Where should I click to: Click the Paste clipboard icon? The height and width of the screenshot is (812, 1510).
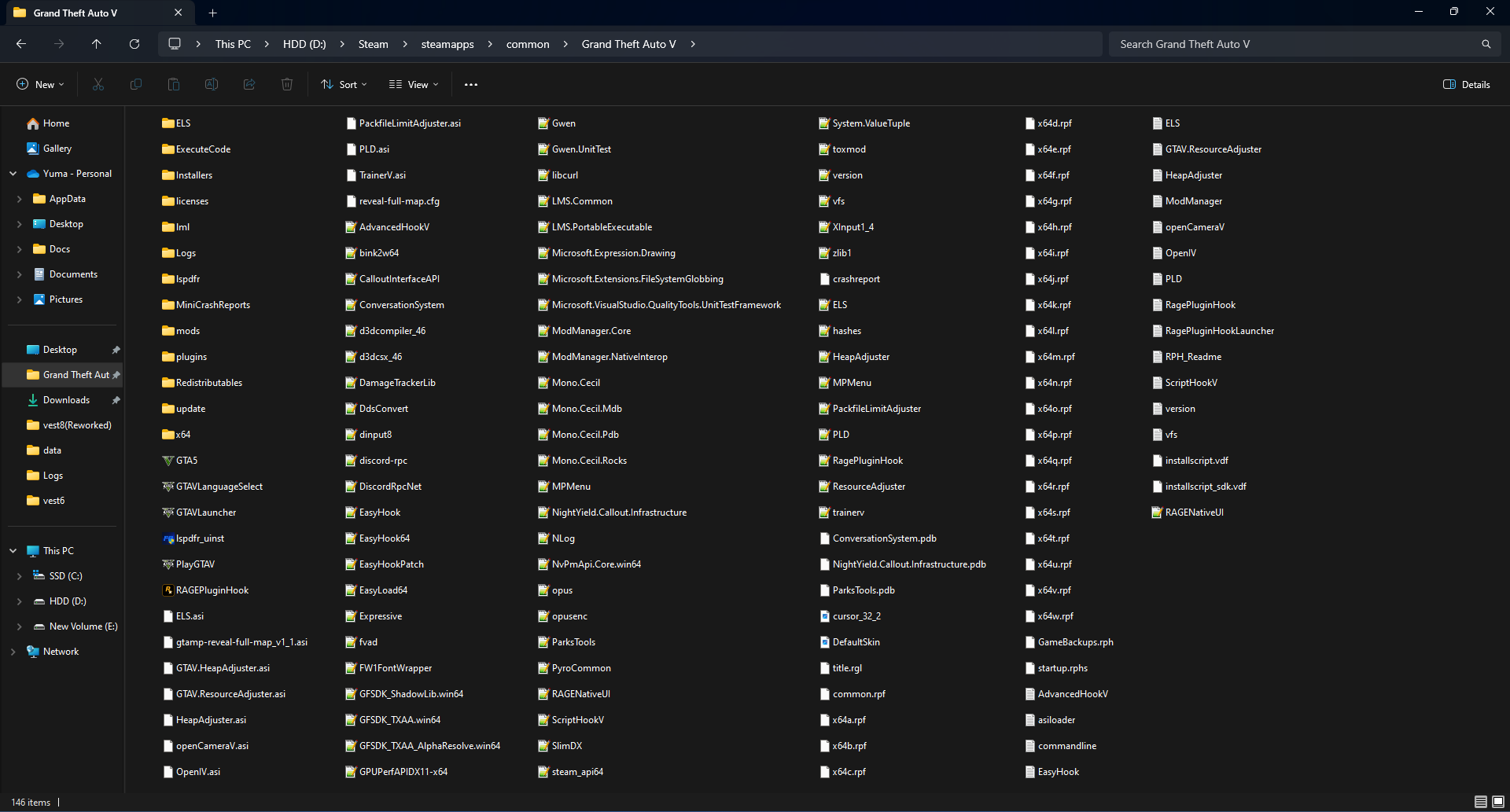coord(174,84)
